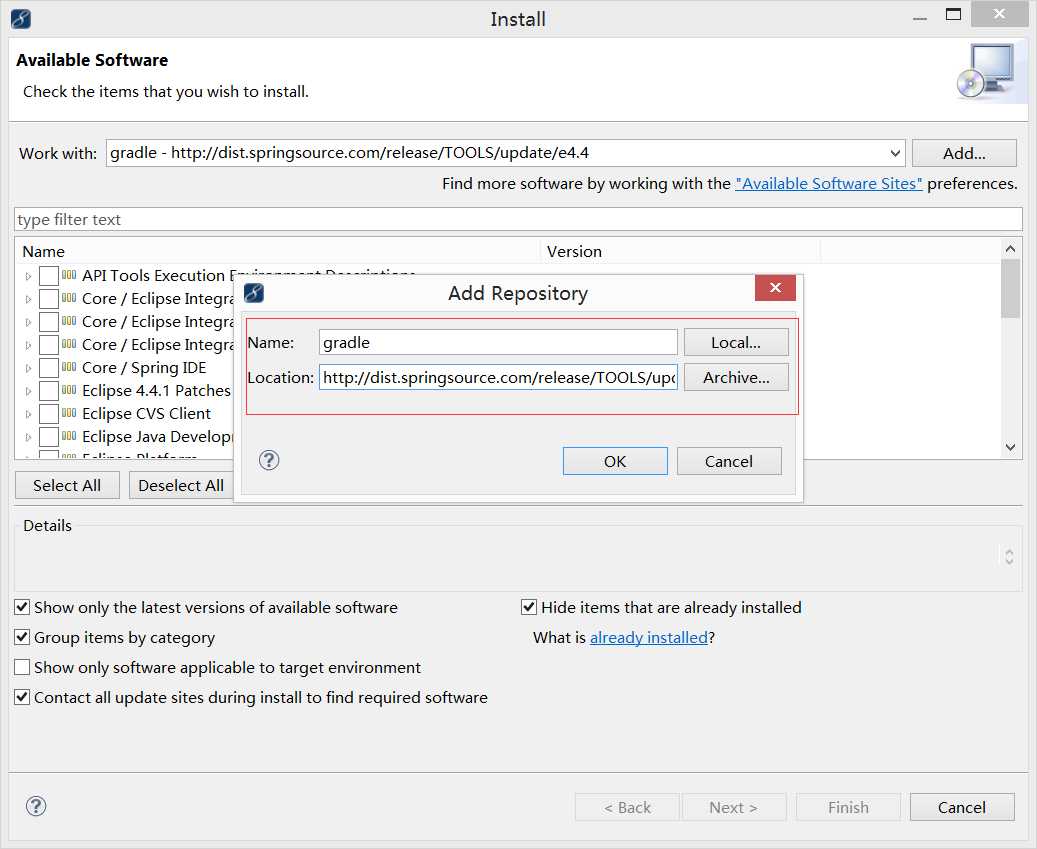Click the list scrollbar down arrow

pos(1010,448)
